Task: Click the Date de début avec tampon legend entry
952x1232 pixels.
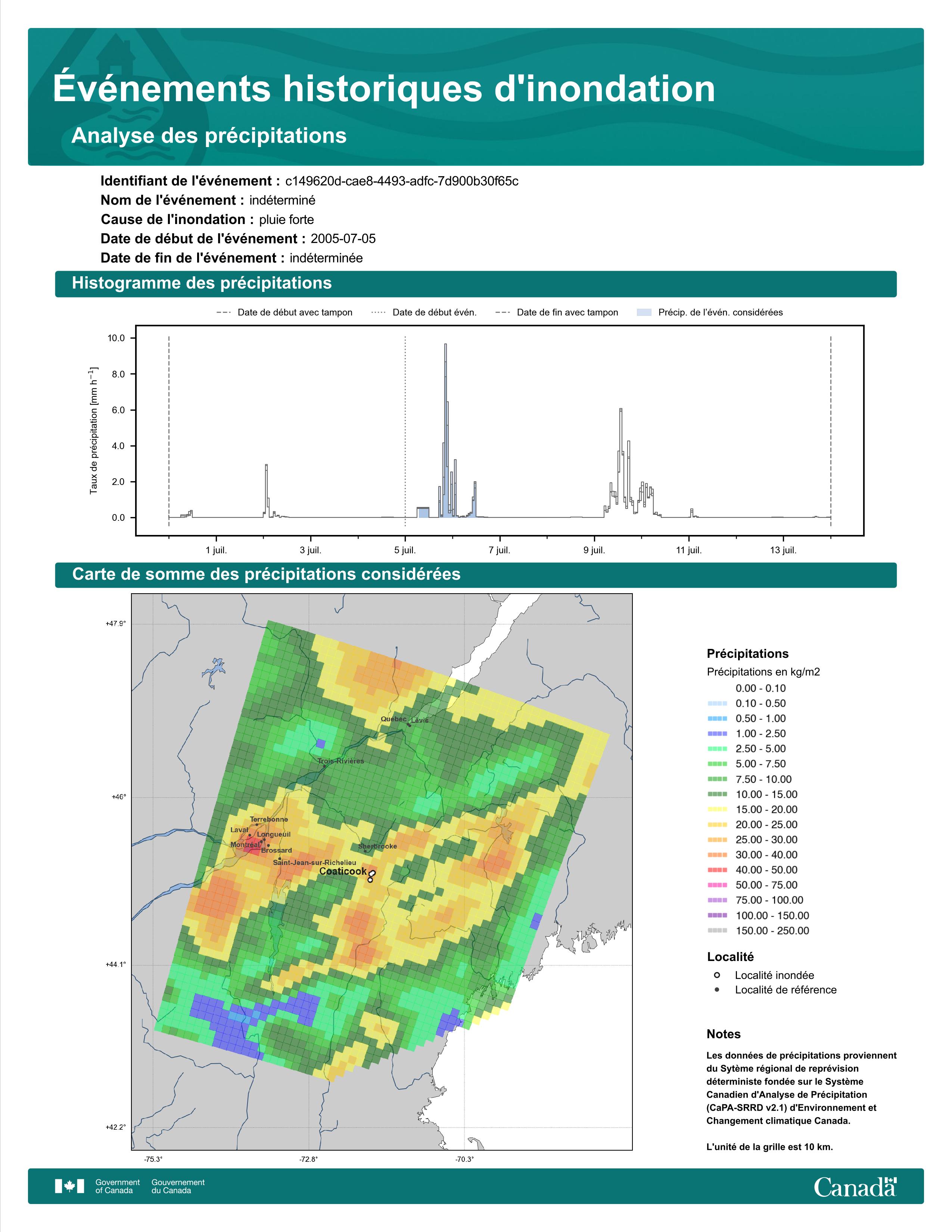Action: point(284,312)
